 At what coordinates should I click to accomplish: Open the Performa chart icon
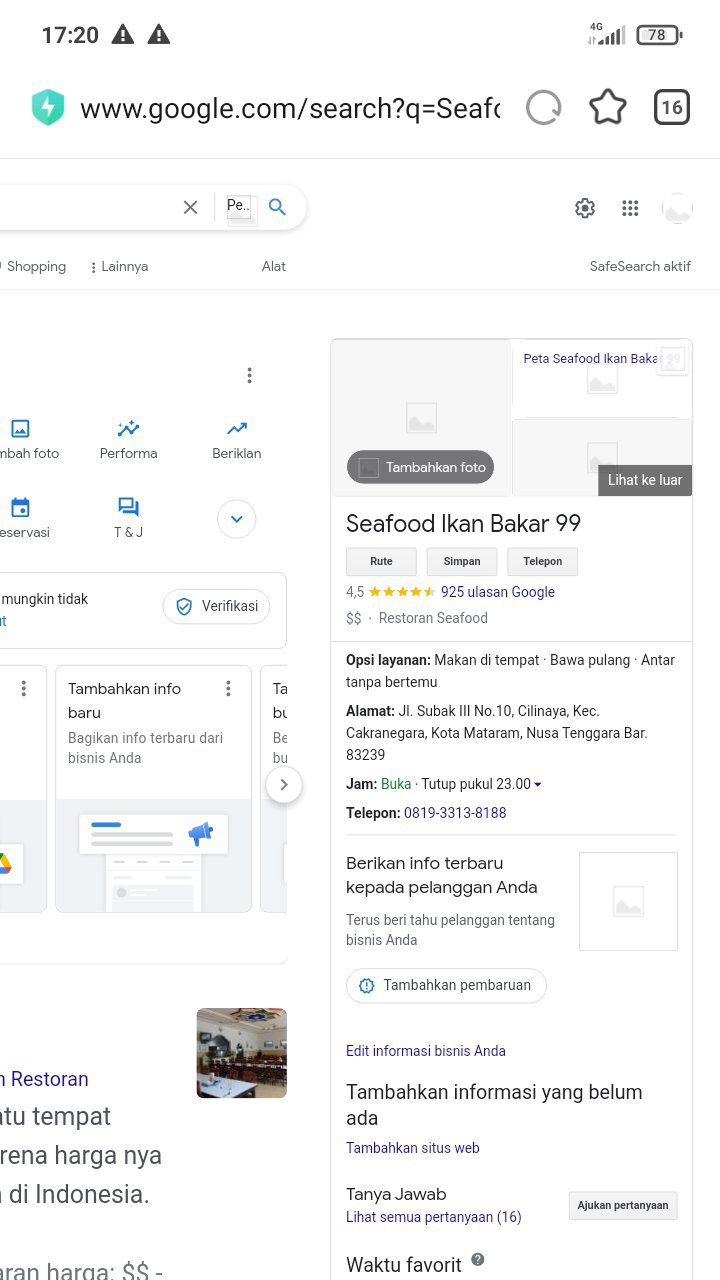128,429
